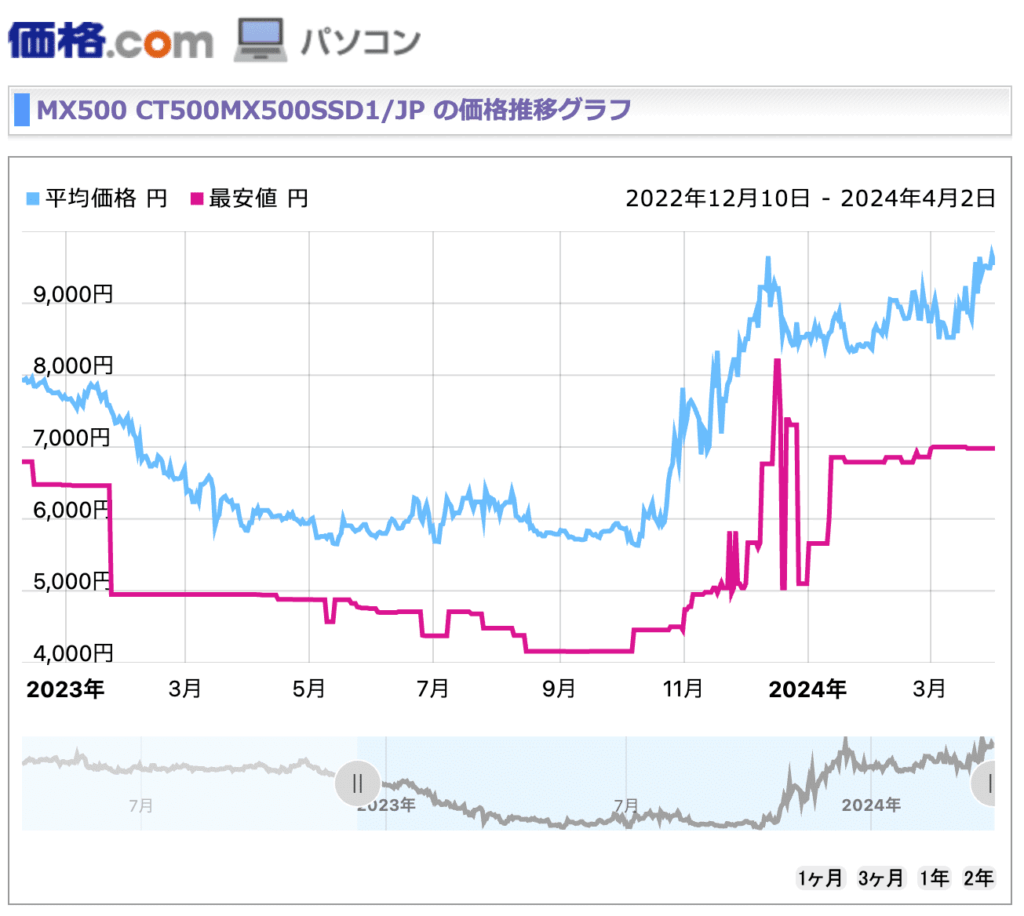The width and height of the screenshot is (1024, 916).
Task: Click the 価格.com logo
Action: (111, 40)
